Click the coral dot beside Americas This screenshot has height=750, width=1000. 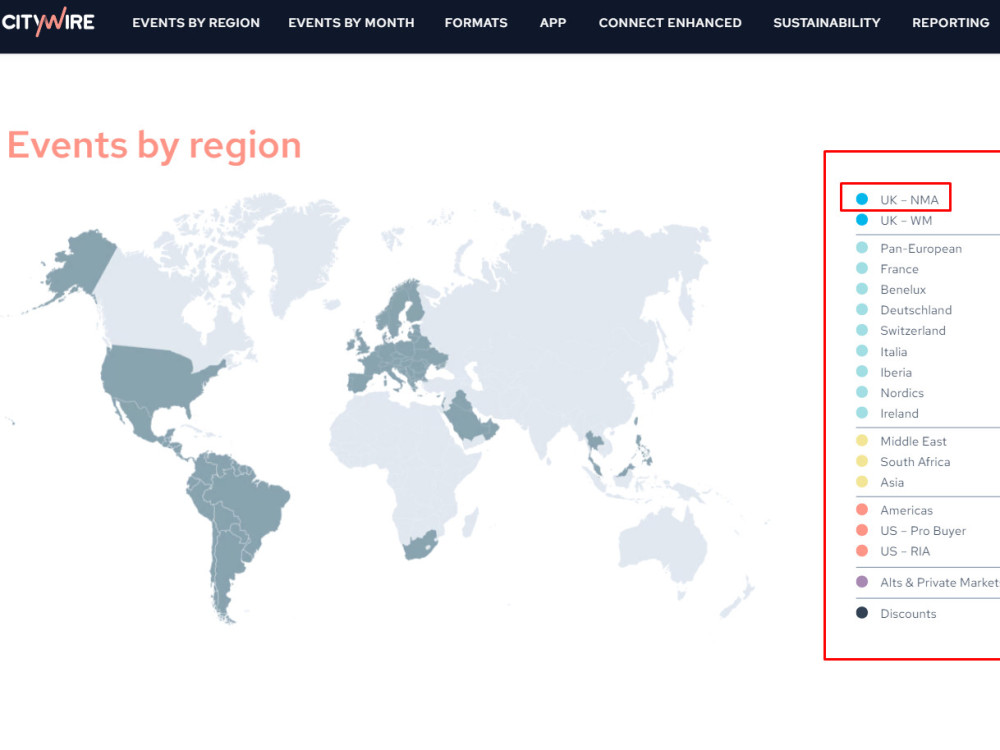tap(862, 509)
